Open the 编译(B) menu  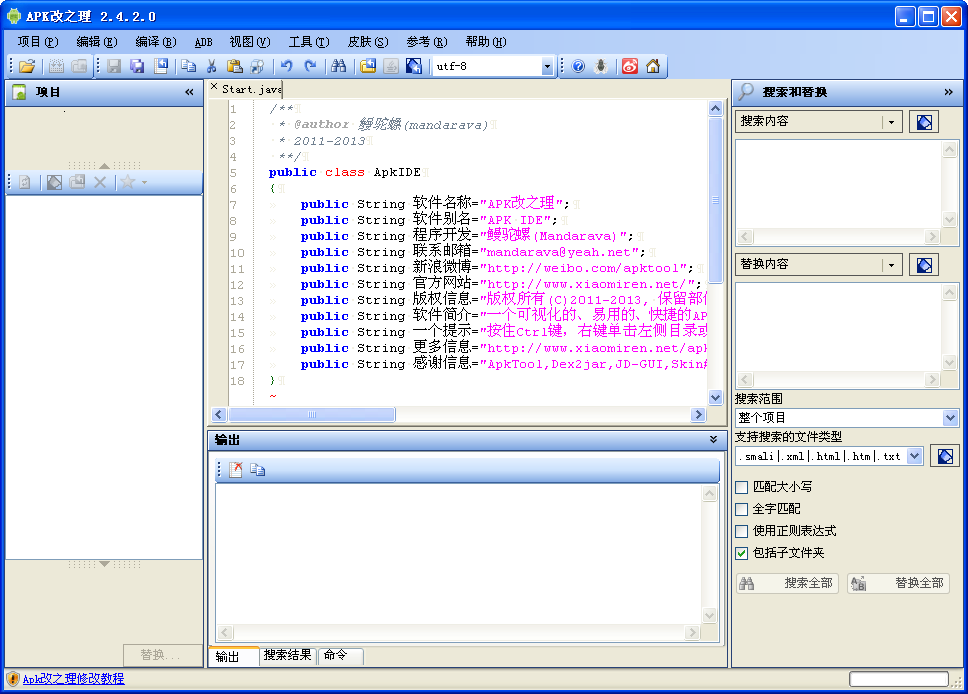pos(156,41)
